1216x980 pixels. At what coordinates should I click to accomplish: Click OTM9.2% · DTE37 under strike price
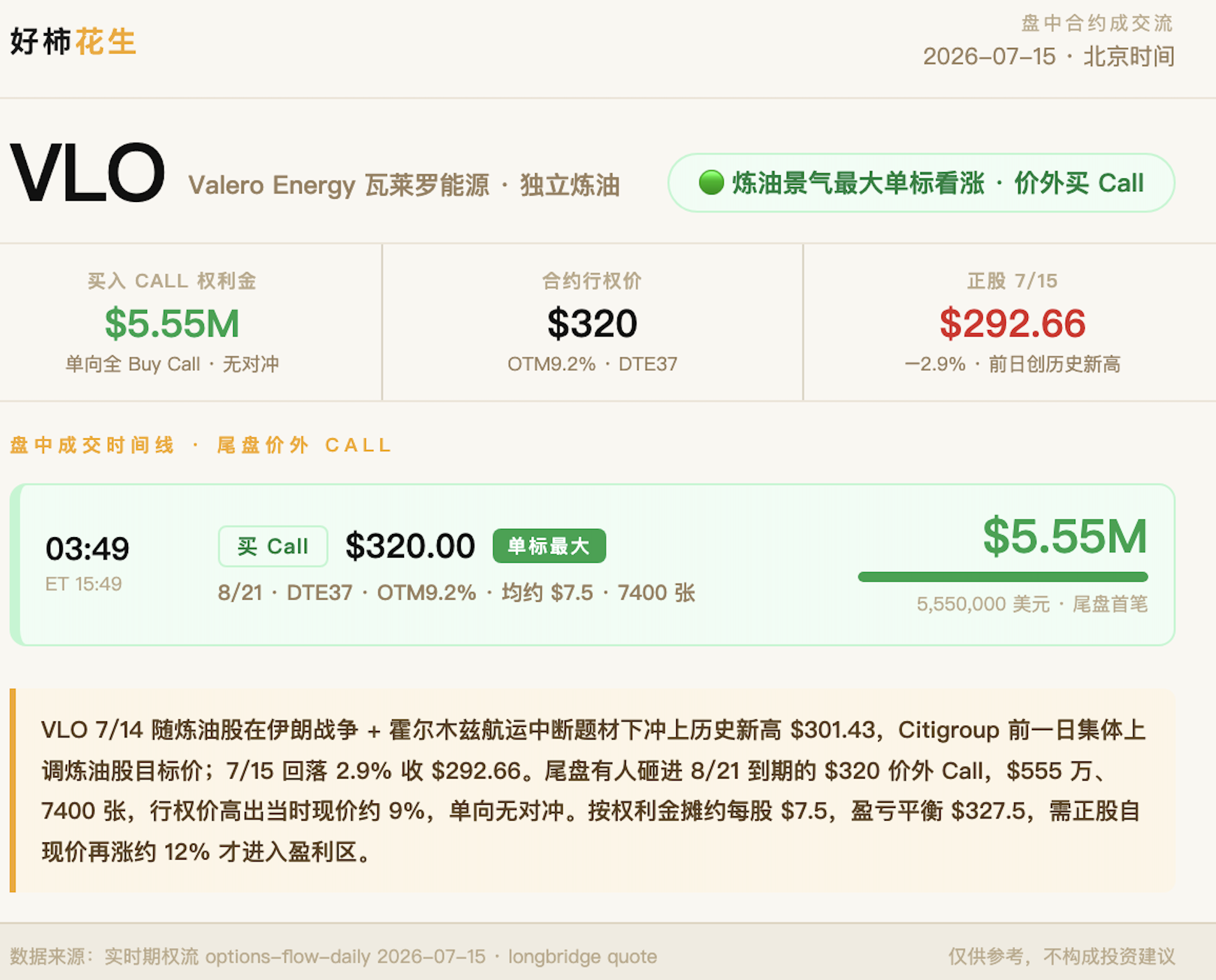[x=592, y=364]
